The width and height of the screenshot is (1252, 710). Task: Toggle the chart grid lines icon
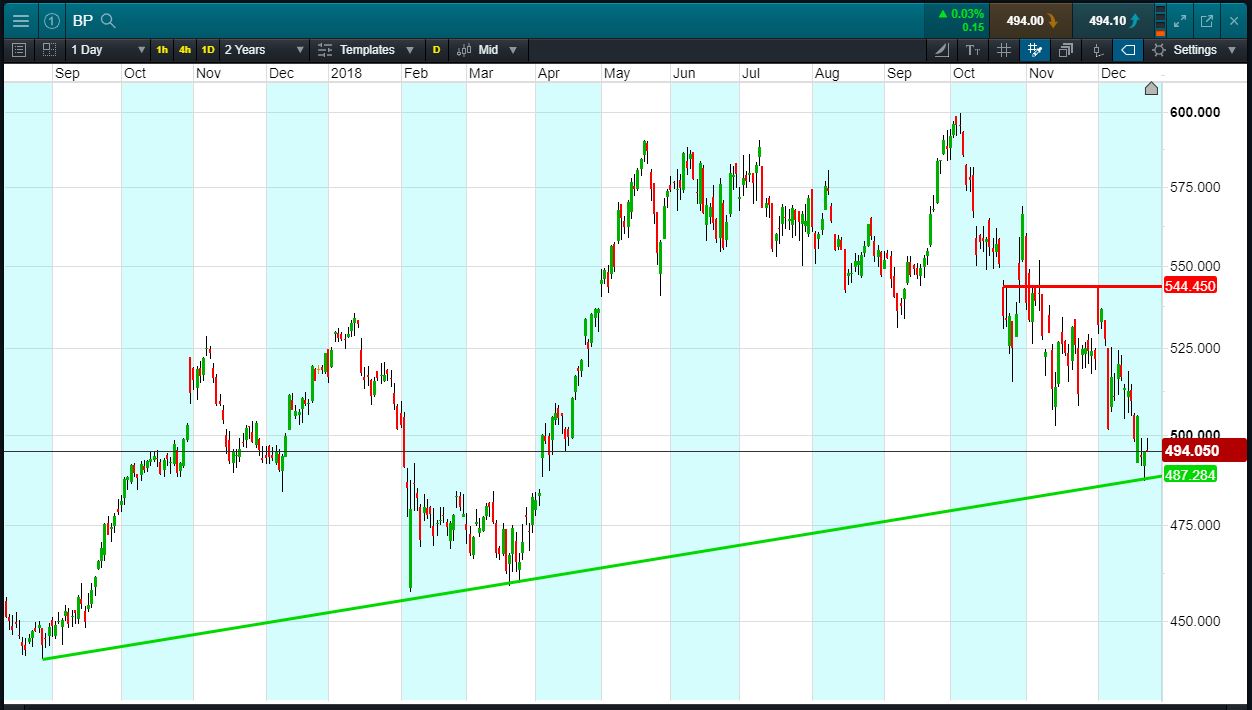click(1004, 49)
